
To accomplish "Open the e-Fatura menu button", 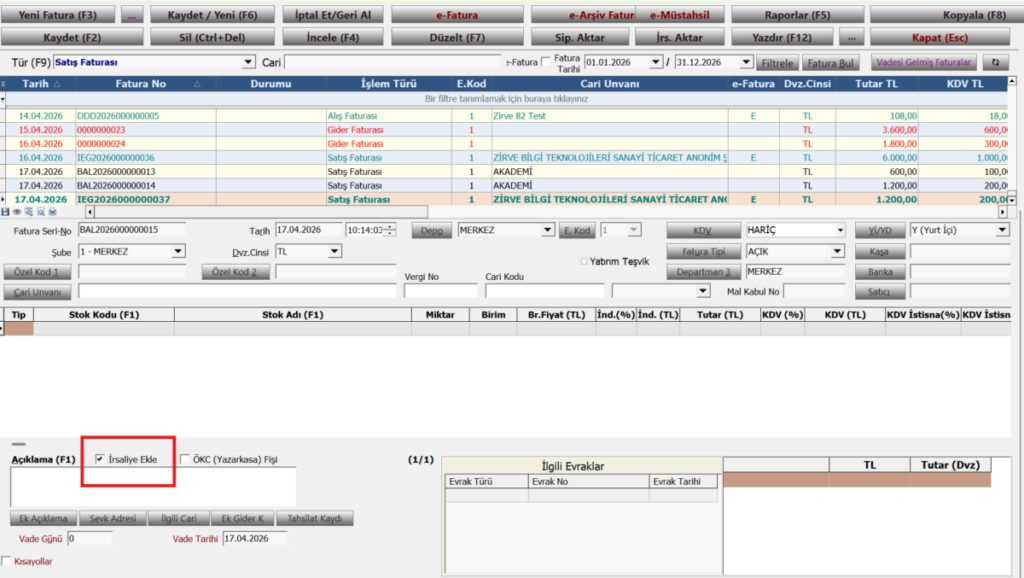I will pyautogui.click(x=457, y=15).
